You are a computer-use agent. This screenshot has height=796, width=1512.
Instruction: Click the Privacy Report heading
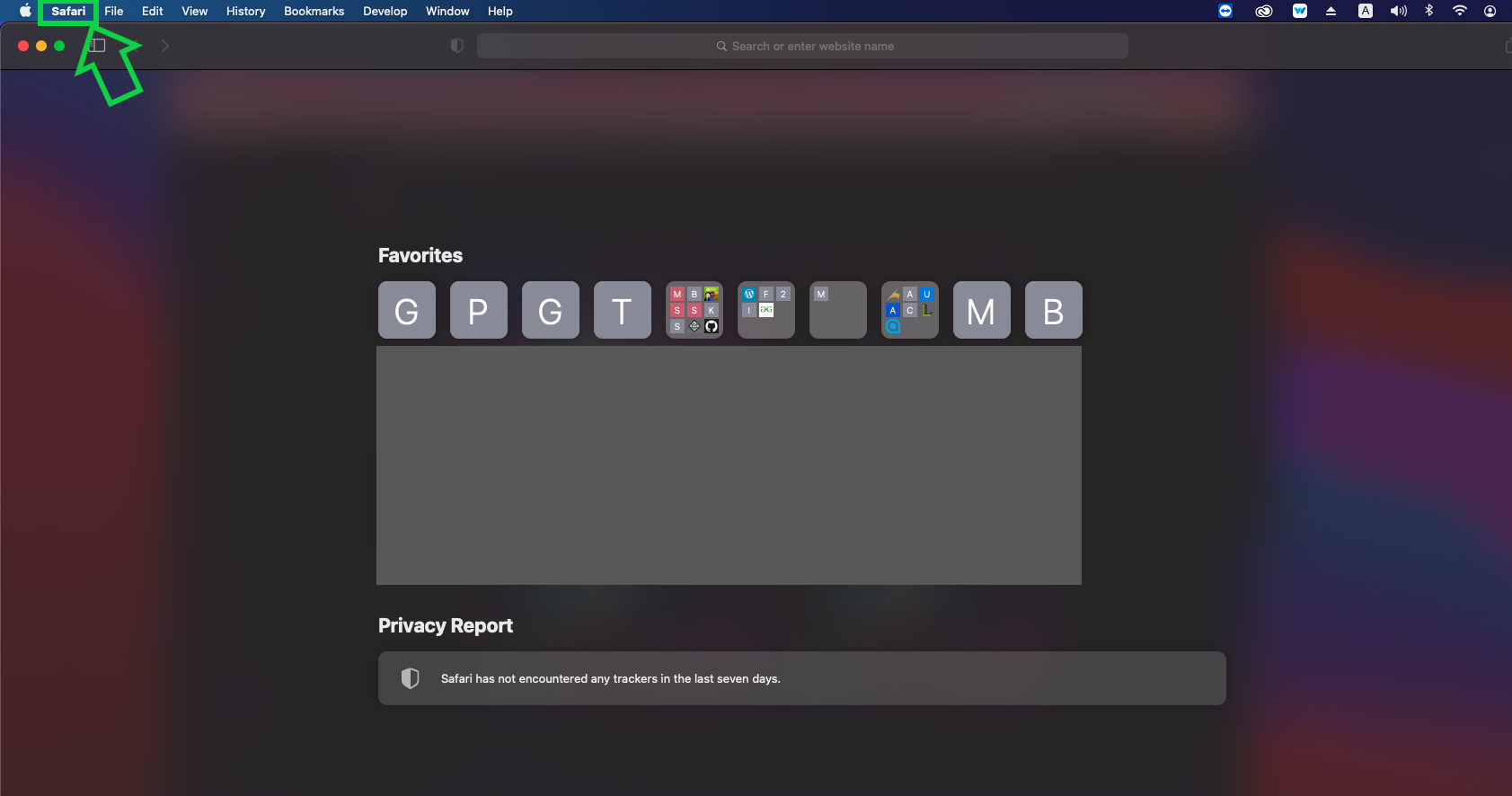pyautogui.click(x=446, y=625)
